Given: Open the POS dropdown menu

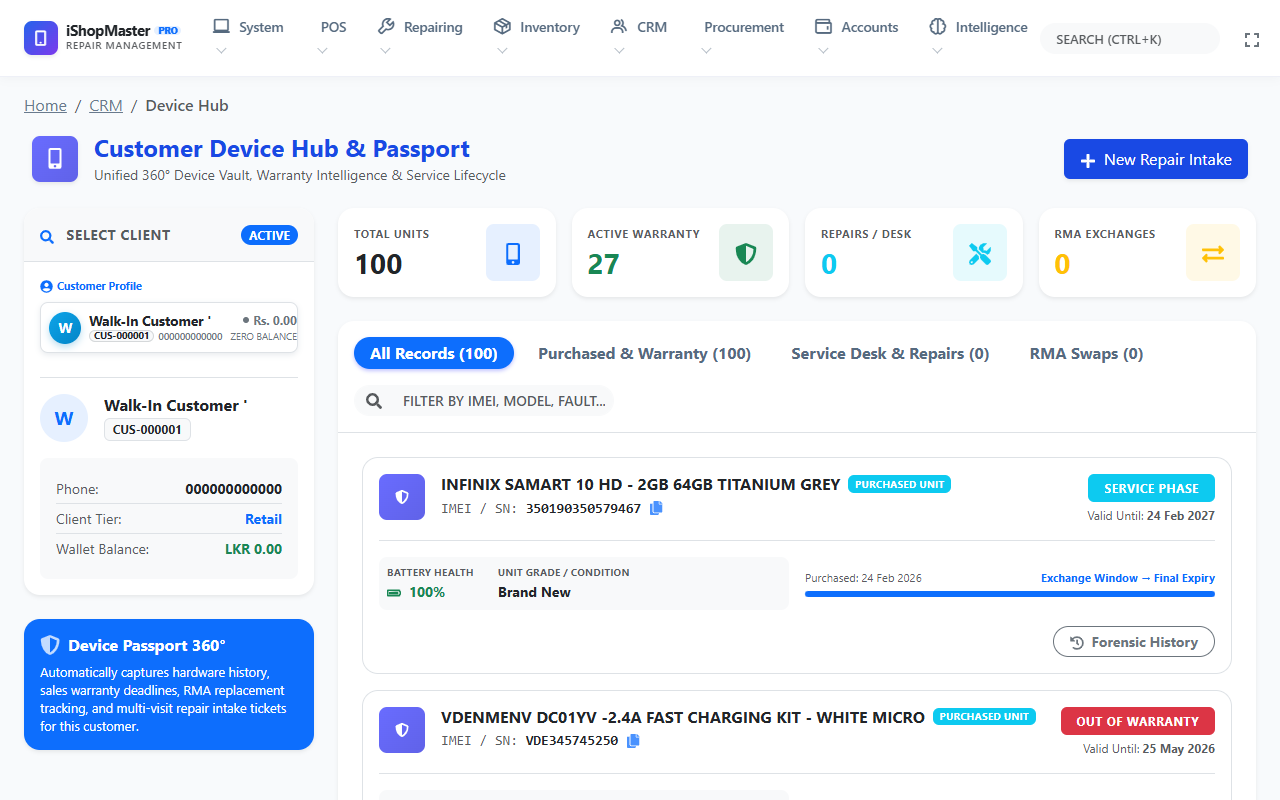Looking at the screenshot, I should point(333,37).
